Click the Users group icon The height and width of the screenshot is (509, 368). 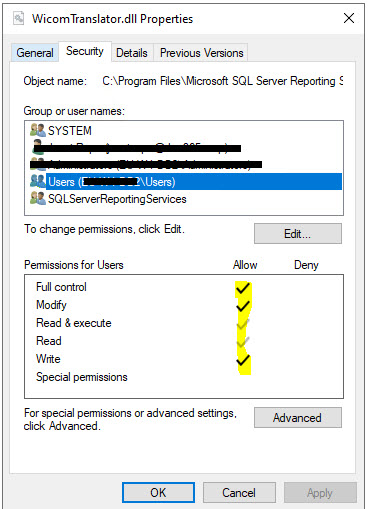click(38, 181)
